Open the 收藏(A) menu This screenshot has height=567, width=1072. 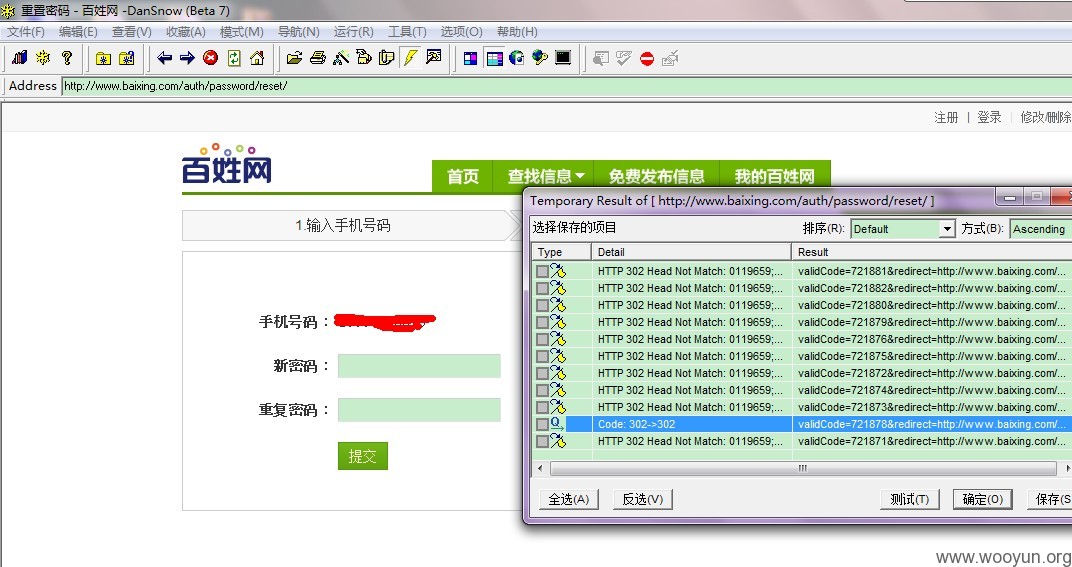coord(186,32)
